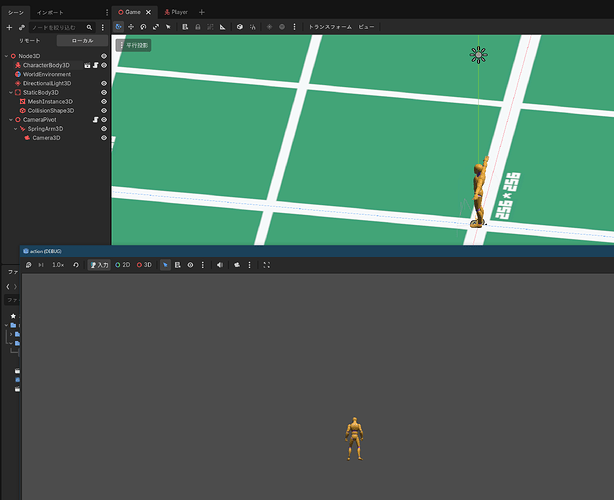The image size is (614, 500).
Task: Select the Move mode tool in viewport toolbar
Action: tap(131, 26)
